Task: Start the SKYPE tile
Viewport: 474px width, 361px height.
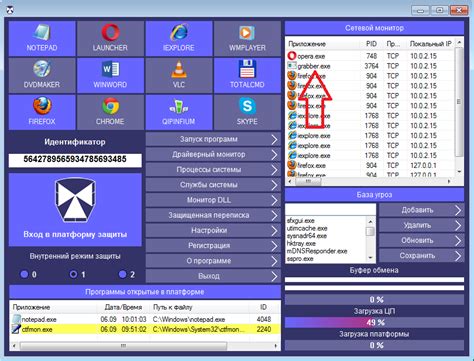Action: click(247, 112)
